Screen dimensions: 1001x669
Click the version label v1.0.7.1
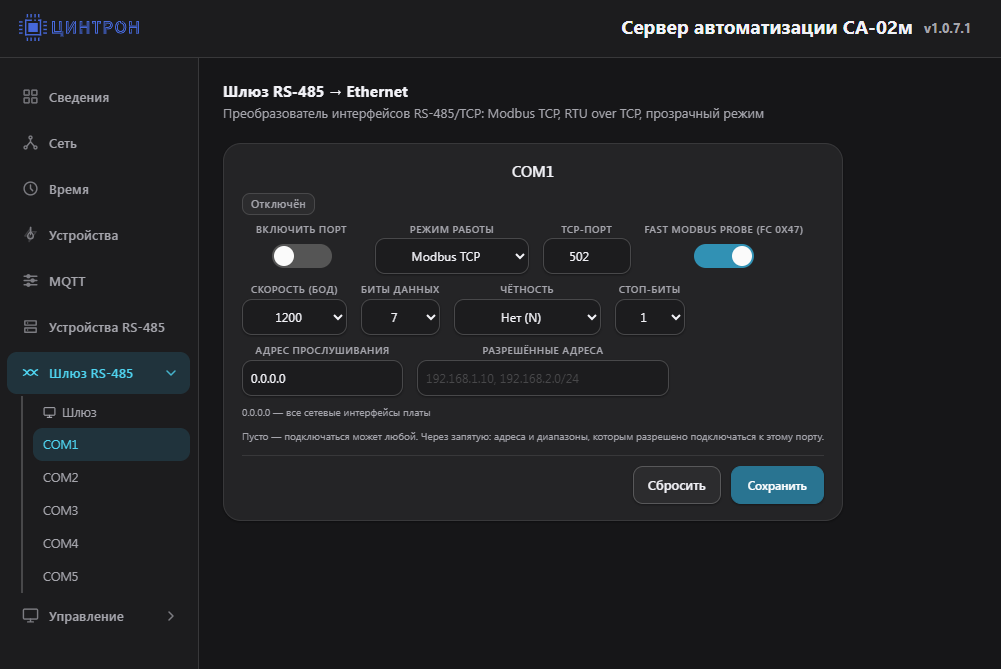tap(947, 28)
